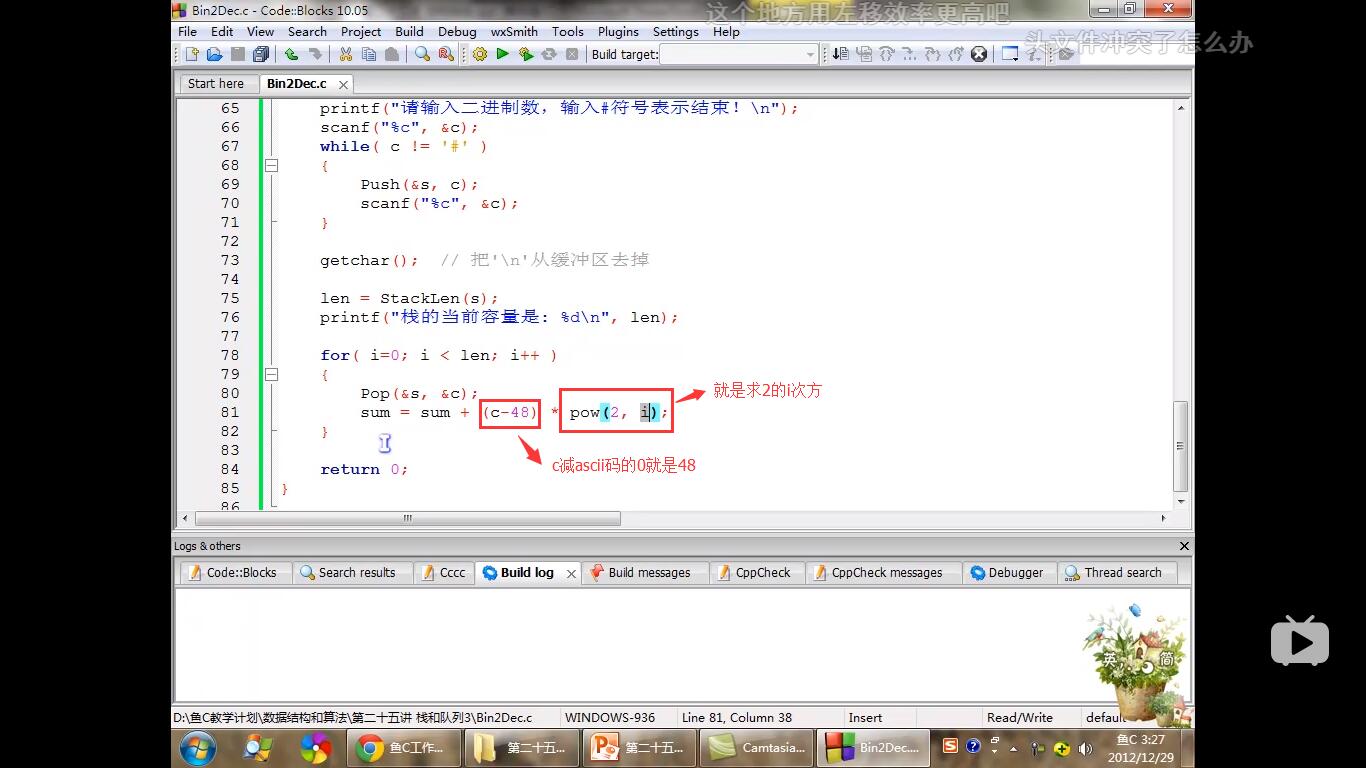Collapse the while loop fold at line 68
1366x768 pixels.
pos(271,166)
